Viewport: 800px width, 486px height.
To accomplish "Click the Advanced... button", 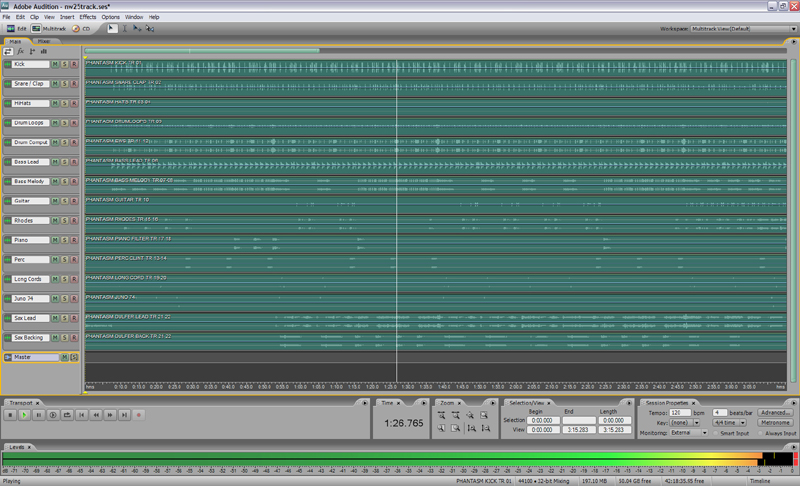I will point(776,413).
